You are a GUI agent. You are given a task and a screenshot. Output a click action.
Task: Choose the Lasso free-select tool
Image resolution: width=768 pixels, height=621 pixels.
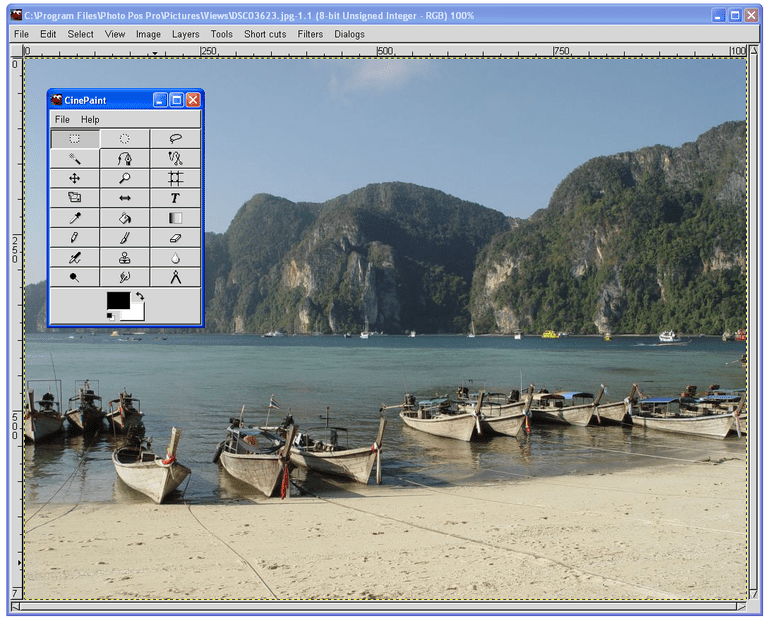pos(175,139)
